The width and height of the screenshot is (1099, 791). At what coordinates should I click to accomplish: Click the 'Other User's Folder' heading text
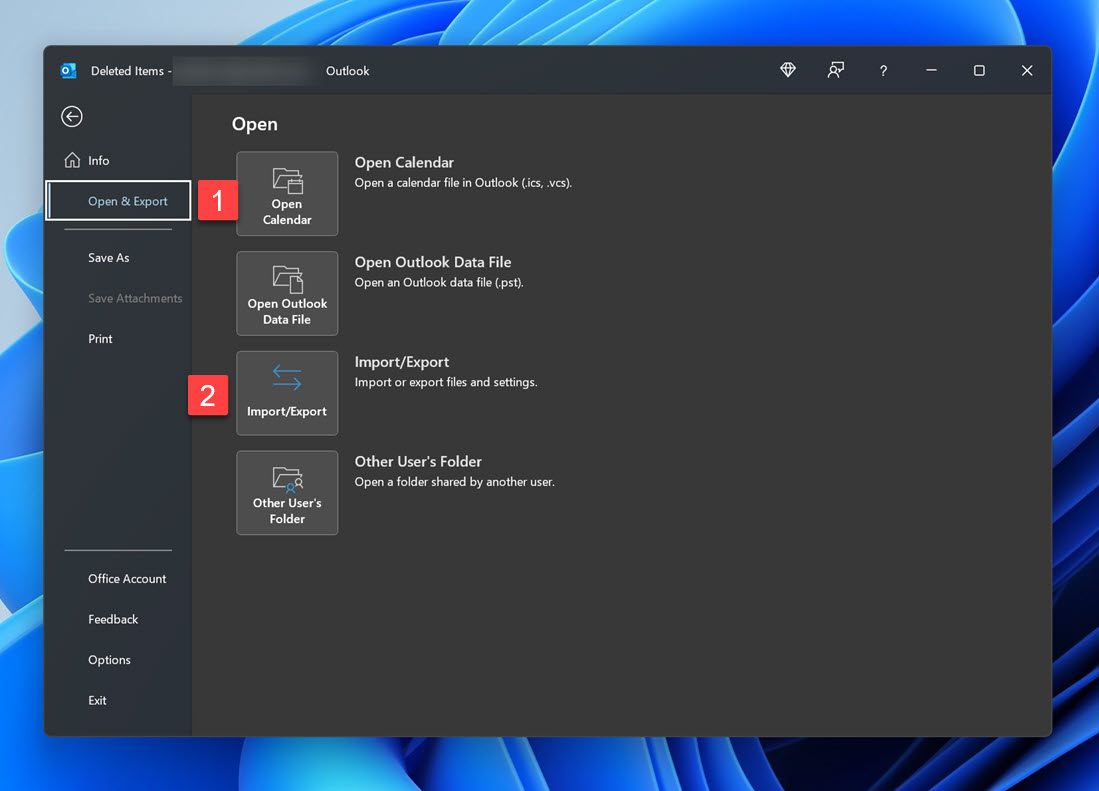pyautogui.click(x=418, y=462)
